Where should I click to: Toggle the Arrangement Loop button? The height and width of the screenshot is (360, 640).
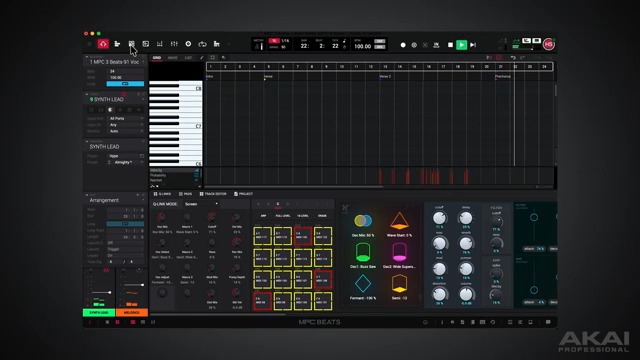(125, 224)
